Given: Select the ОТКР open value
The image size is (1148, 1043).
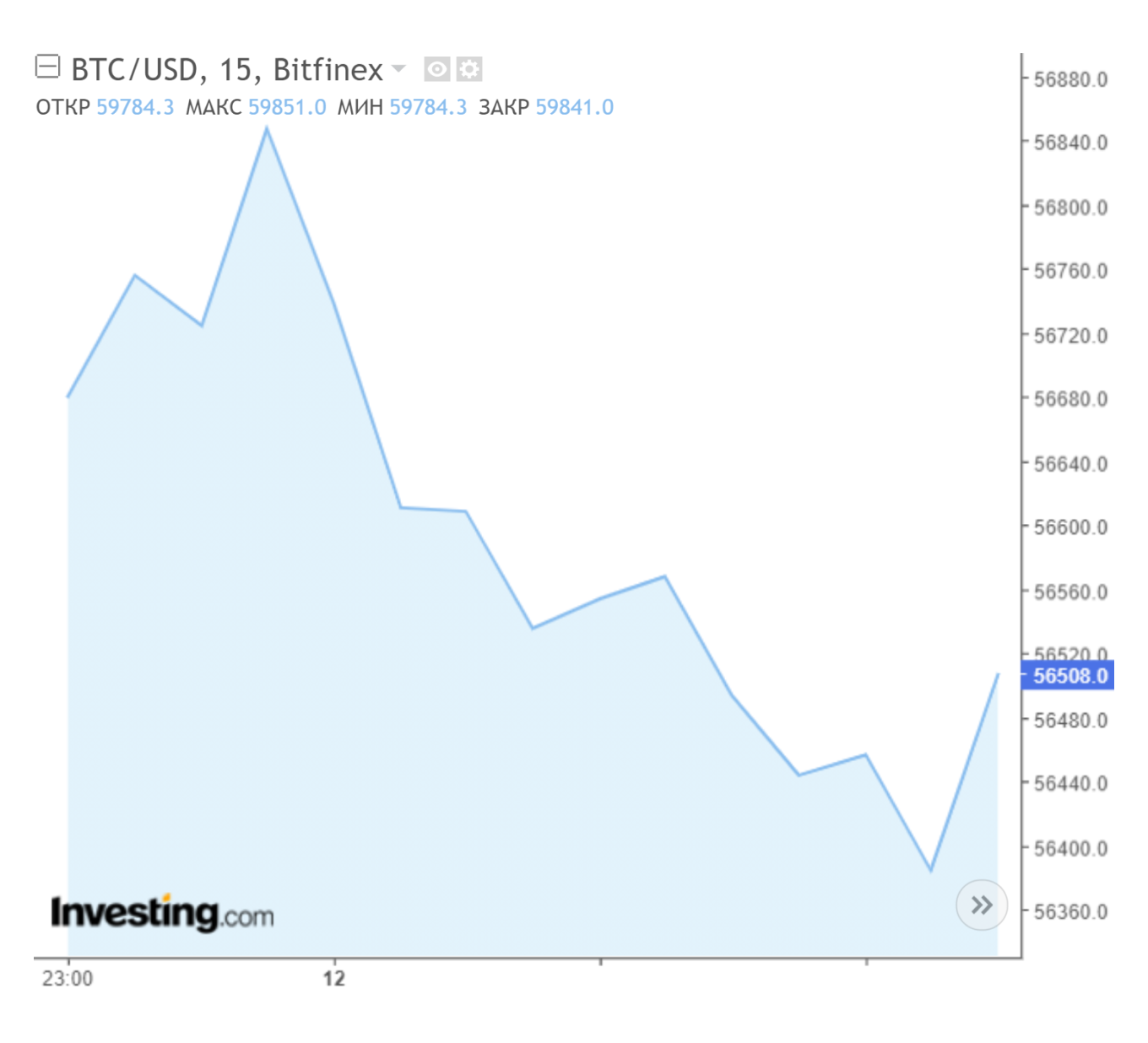Looking at the screenshot, I should [x=135, y=107].
